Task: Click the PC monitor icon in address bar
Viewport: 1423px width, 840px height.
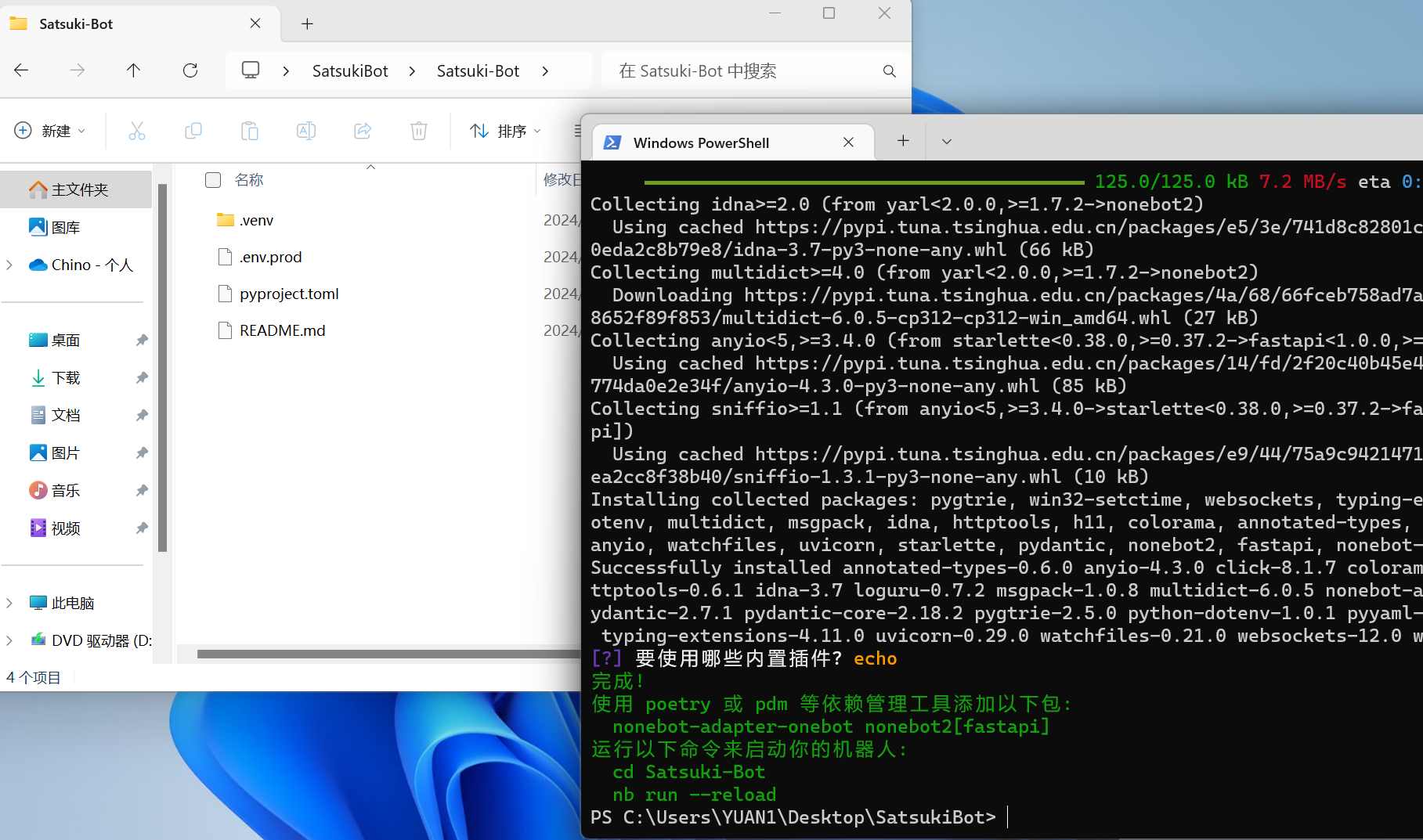Action: click(x=251, y=70)
